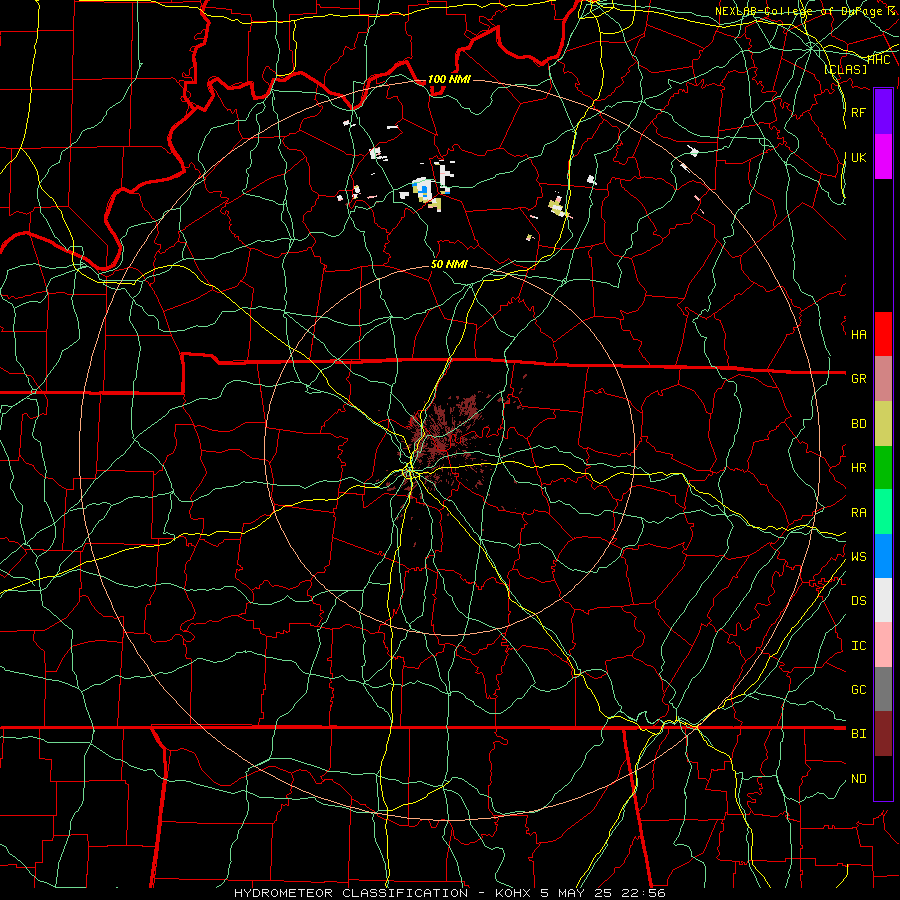Click the red HA color swatch in legend

click(883, 334)
